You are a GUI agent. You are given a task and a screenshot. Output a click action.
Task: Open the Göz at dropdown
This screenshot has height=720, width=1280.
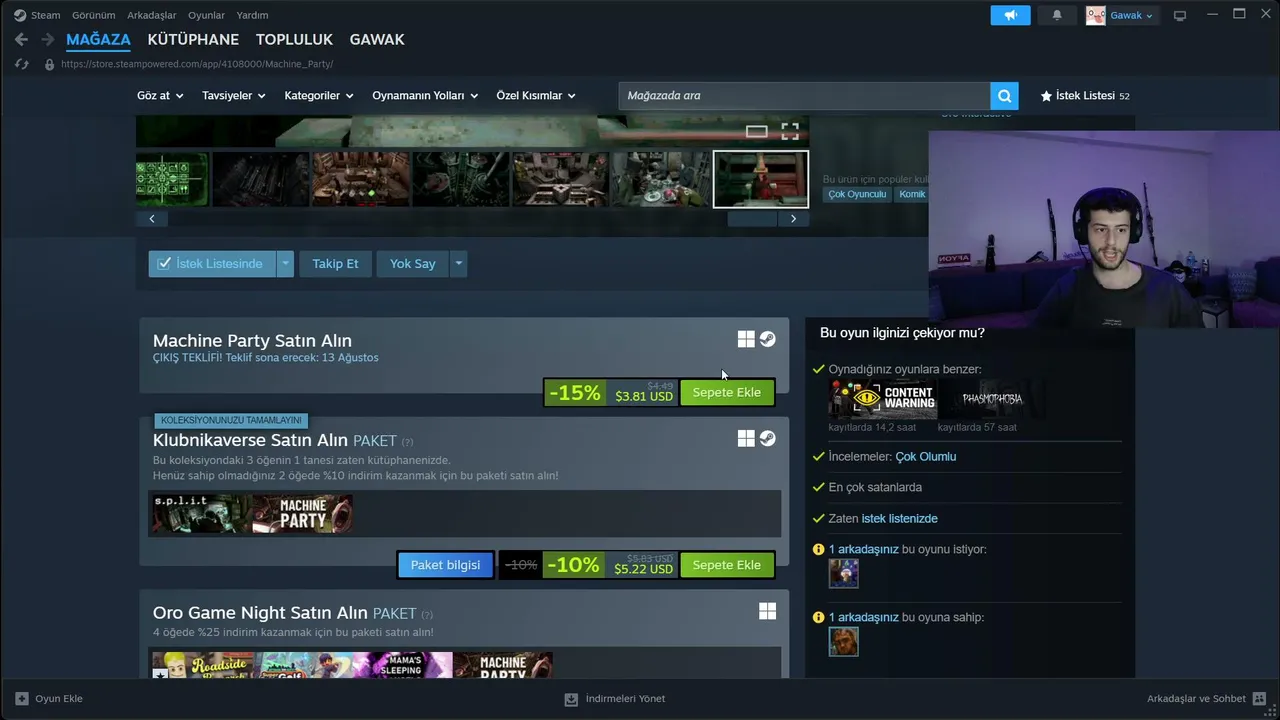tap(160, 96)
